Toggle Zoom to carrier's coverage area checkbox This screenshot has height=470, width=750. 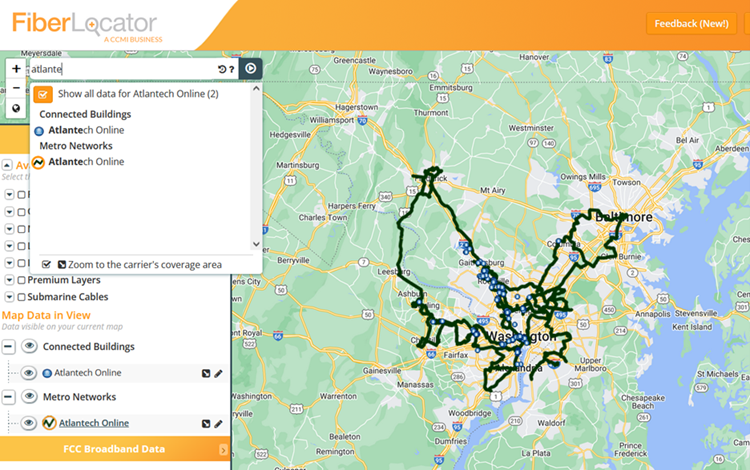[46, 264]
